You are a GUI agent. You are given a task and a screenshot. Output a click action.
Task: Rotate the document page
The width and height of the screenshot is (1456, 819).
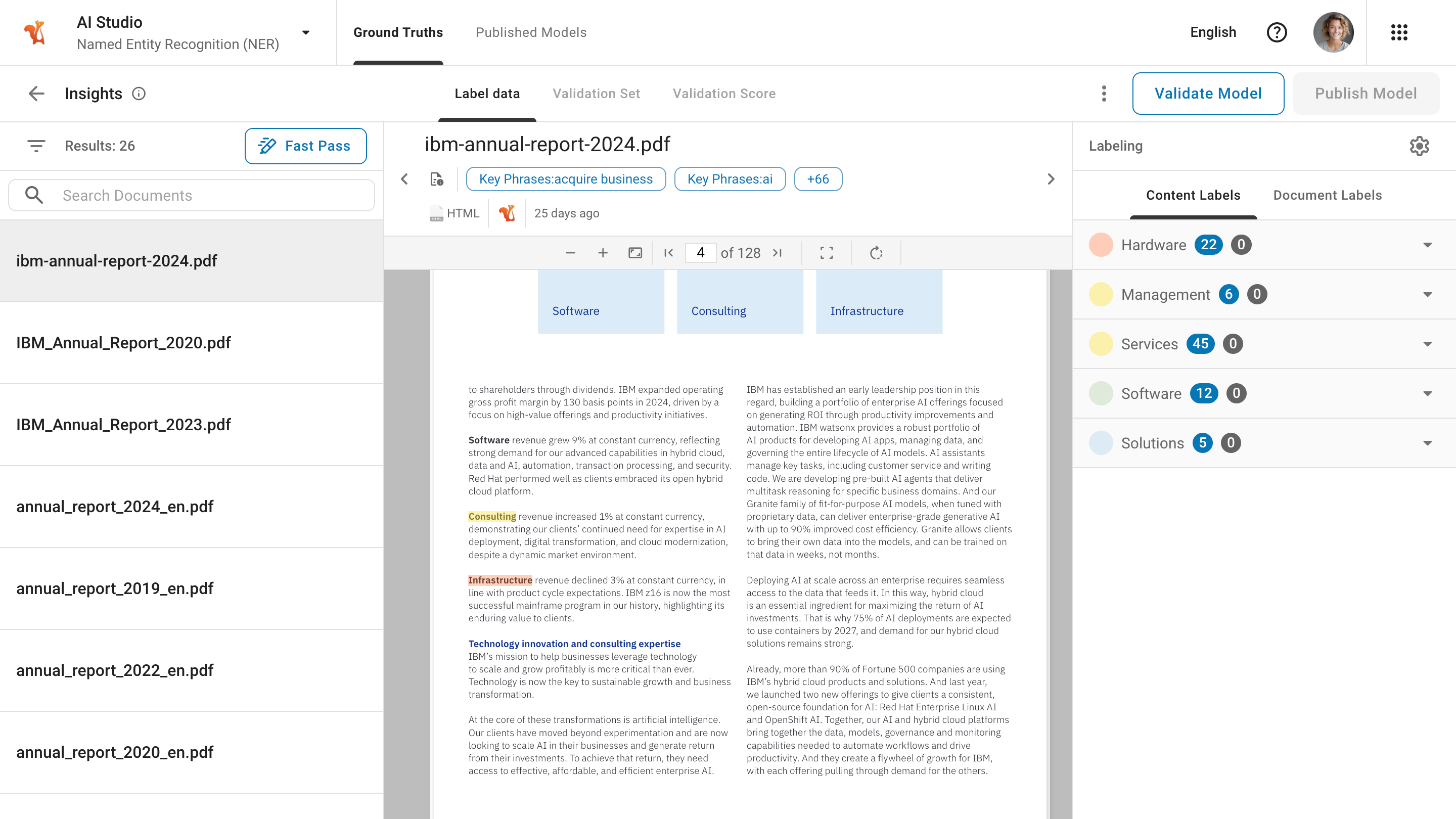click(x=876, y=253)
